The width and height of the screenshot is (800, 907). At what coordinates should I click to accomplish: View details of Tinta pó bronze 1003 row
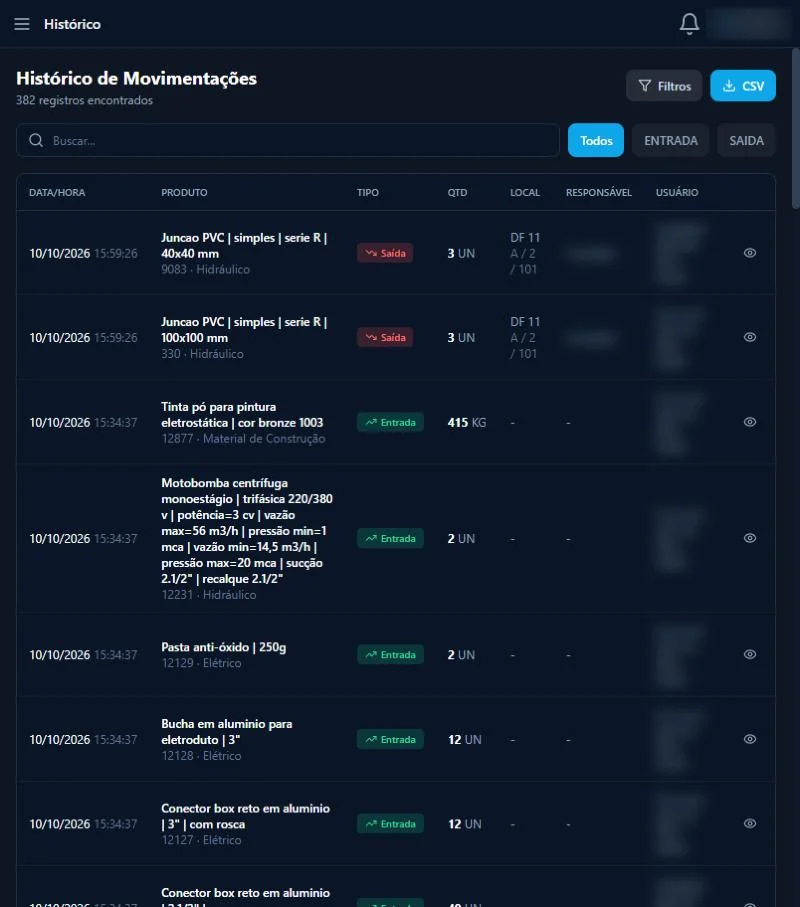750,422
